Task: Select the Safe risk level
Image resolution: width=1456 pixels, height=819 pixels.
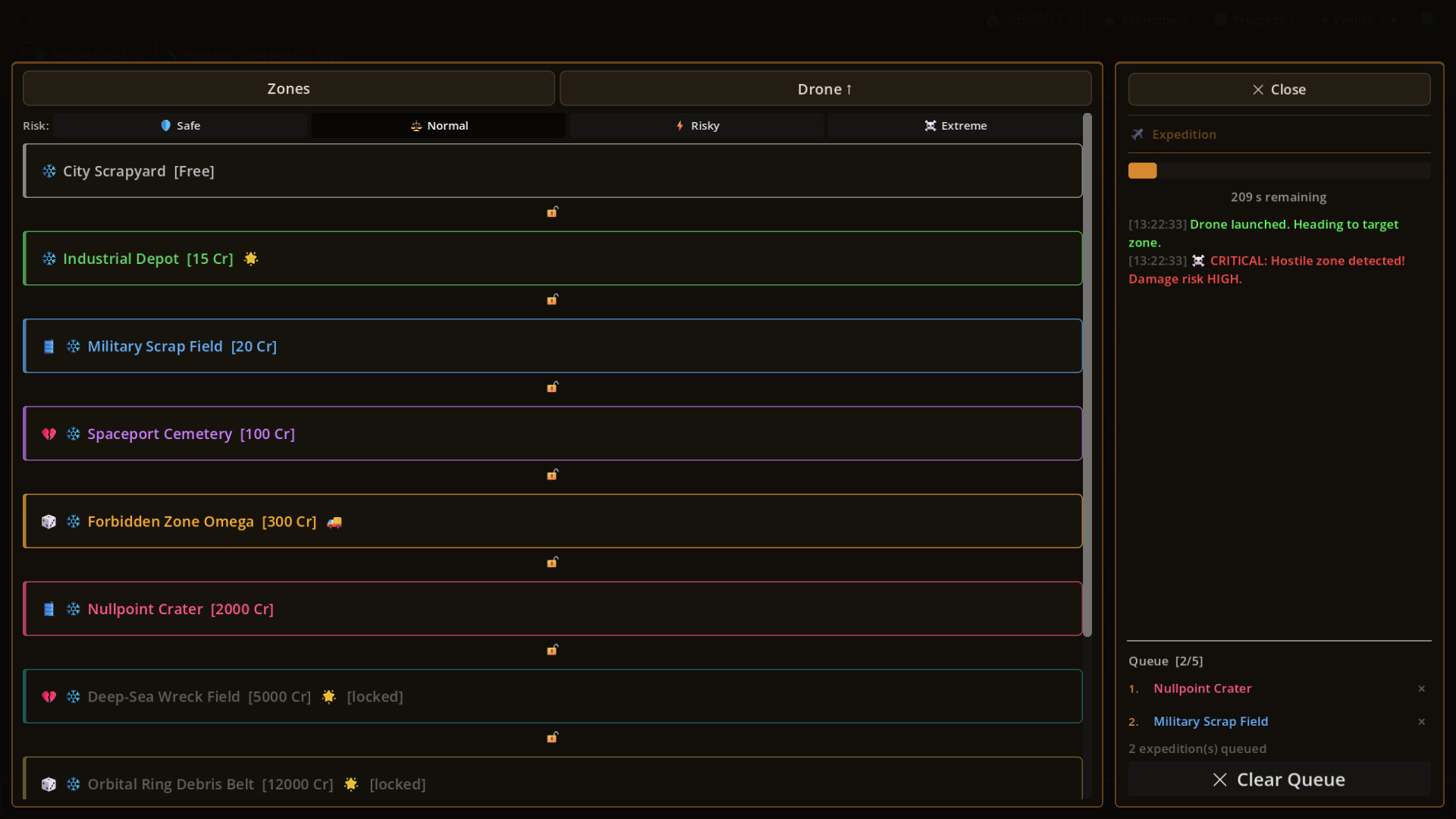Action: (180, 126)
